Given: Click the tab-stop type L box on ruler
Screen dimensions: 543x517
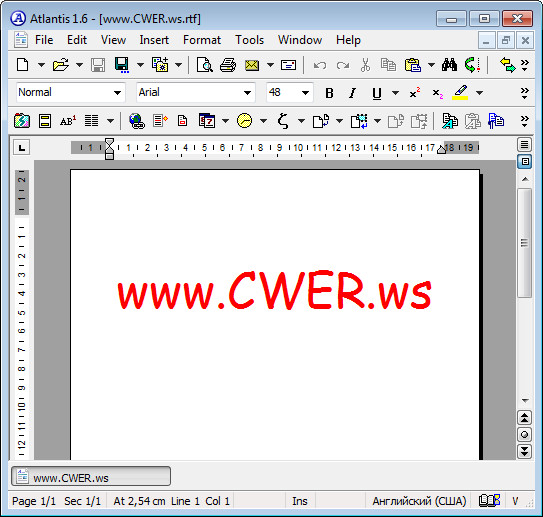Looking at the screenshot, I should 22,148.
